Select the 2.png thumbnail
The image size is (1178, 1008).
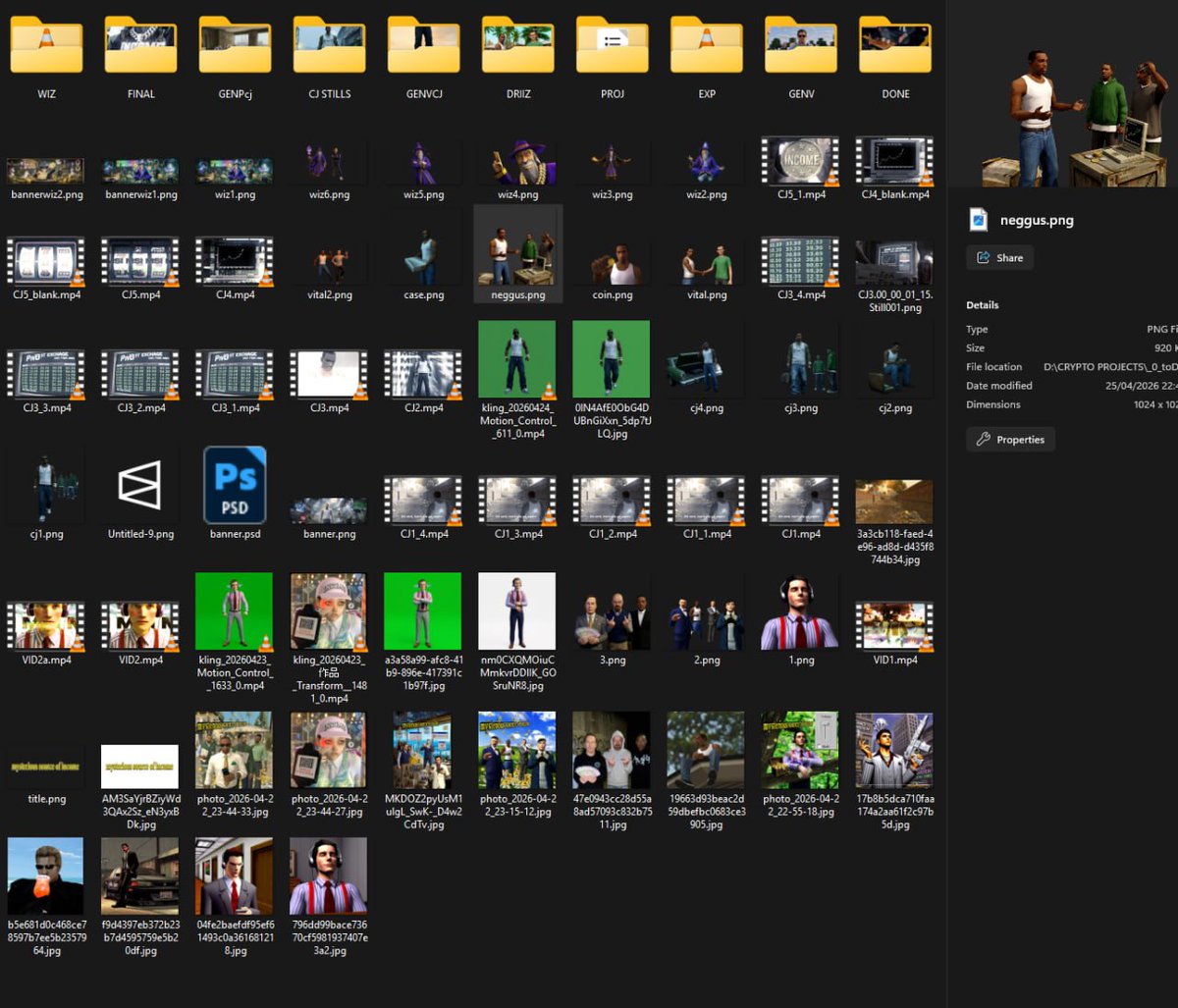coord(706,624)
